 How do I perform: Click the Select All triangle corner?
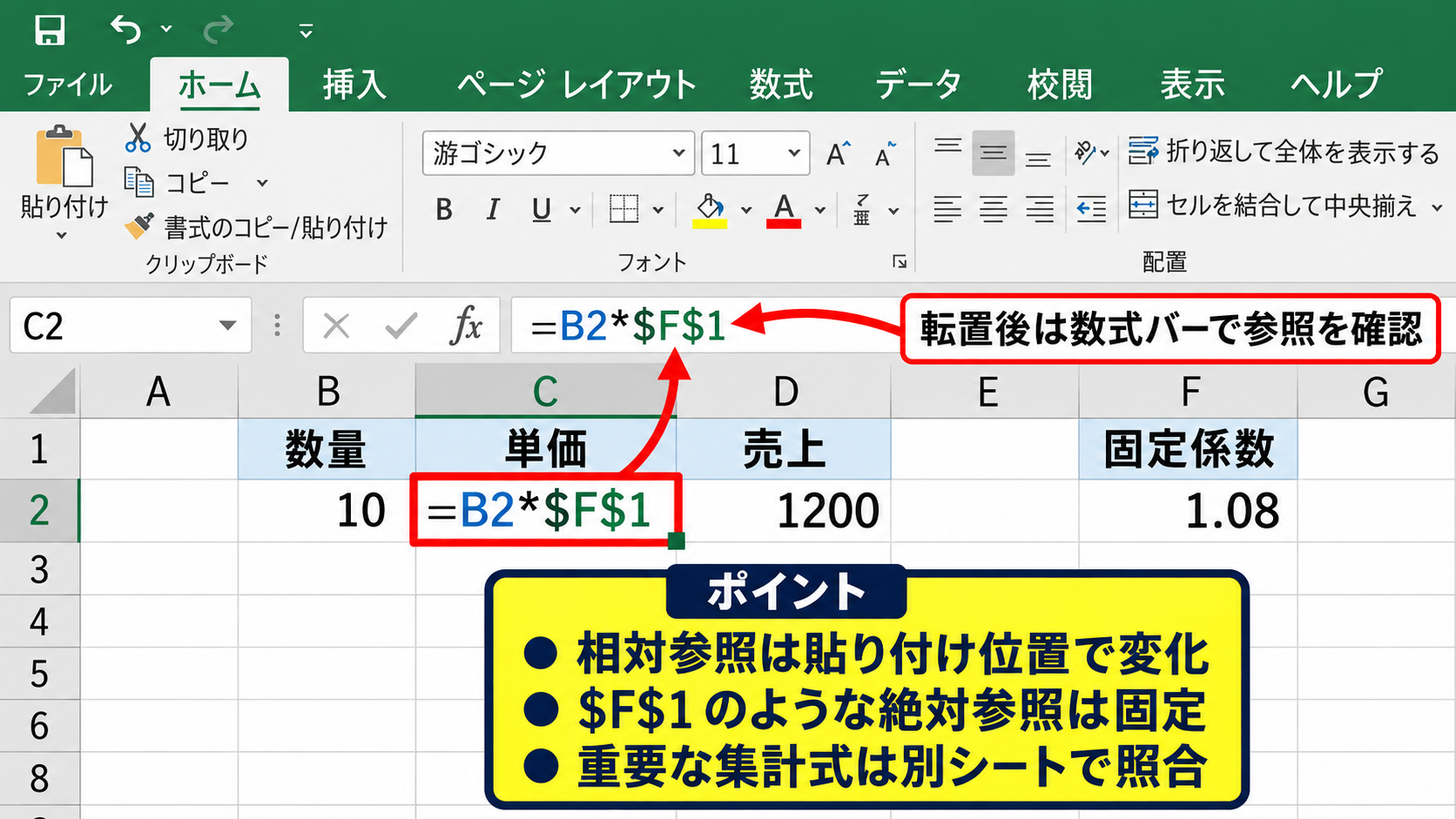(53, 391)
